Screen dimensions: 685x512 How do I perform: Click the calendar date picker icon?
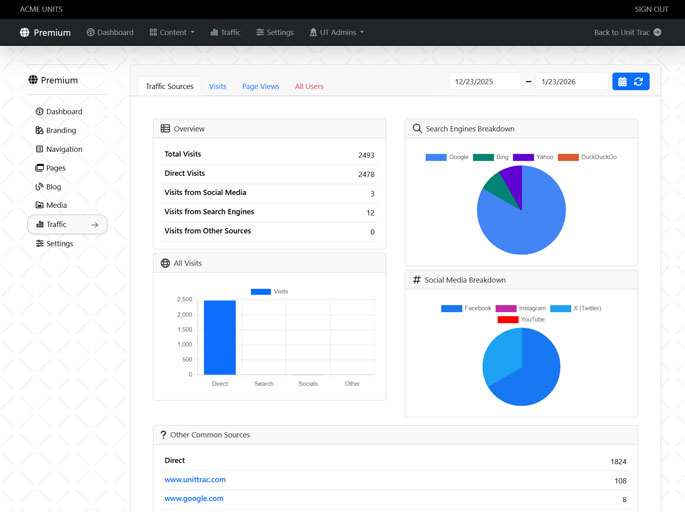622,81
